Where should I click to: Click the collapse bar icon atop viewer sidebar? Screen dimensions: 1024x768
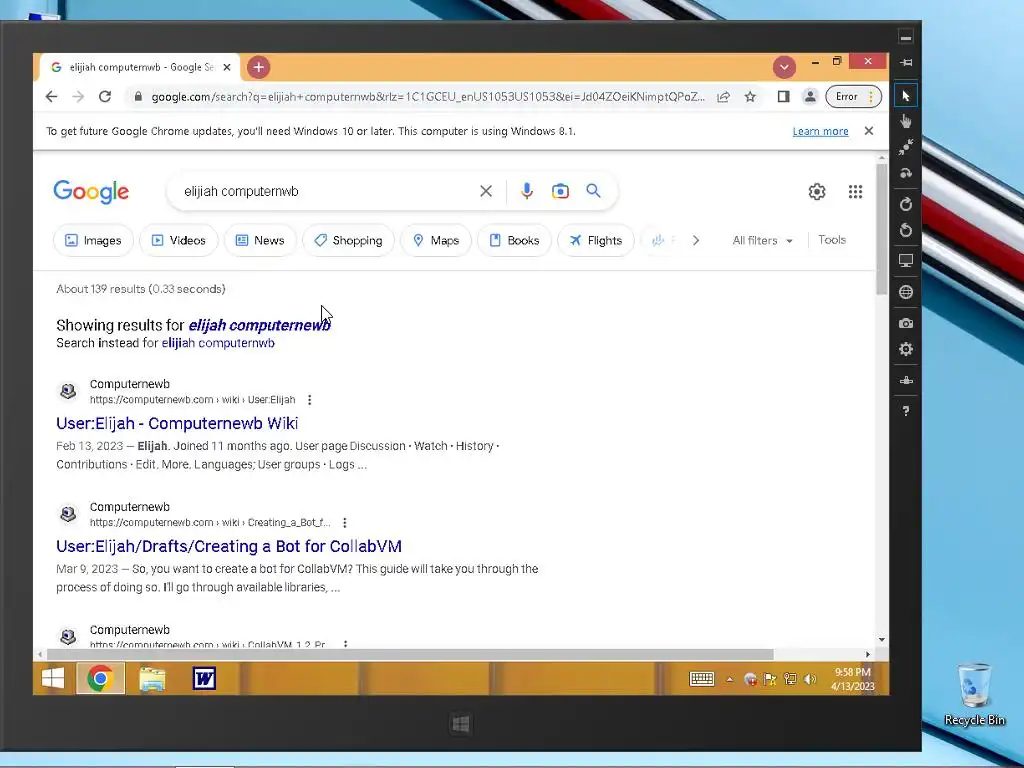click(x=906, y=37)
